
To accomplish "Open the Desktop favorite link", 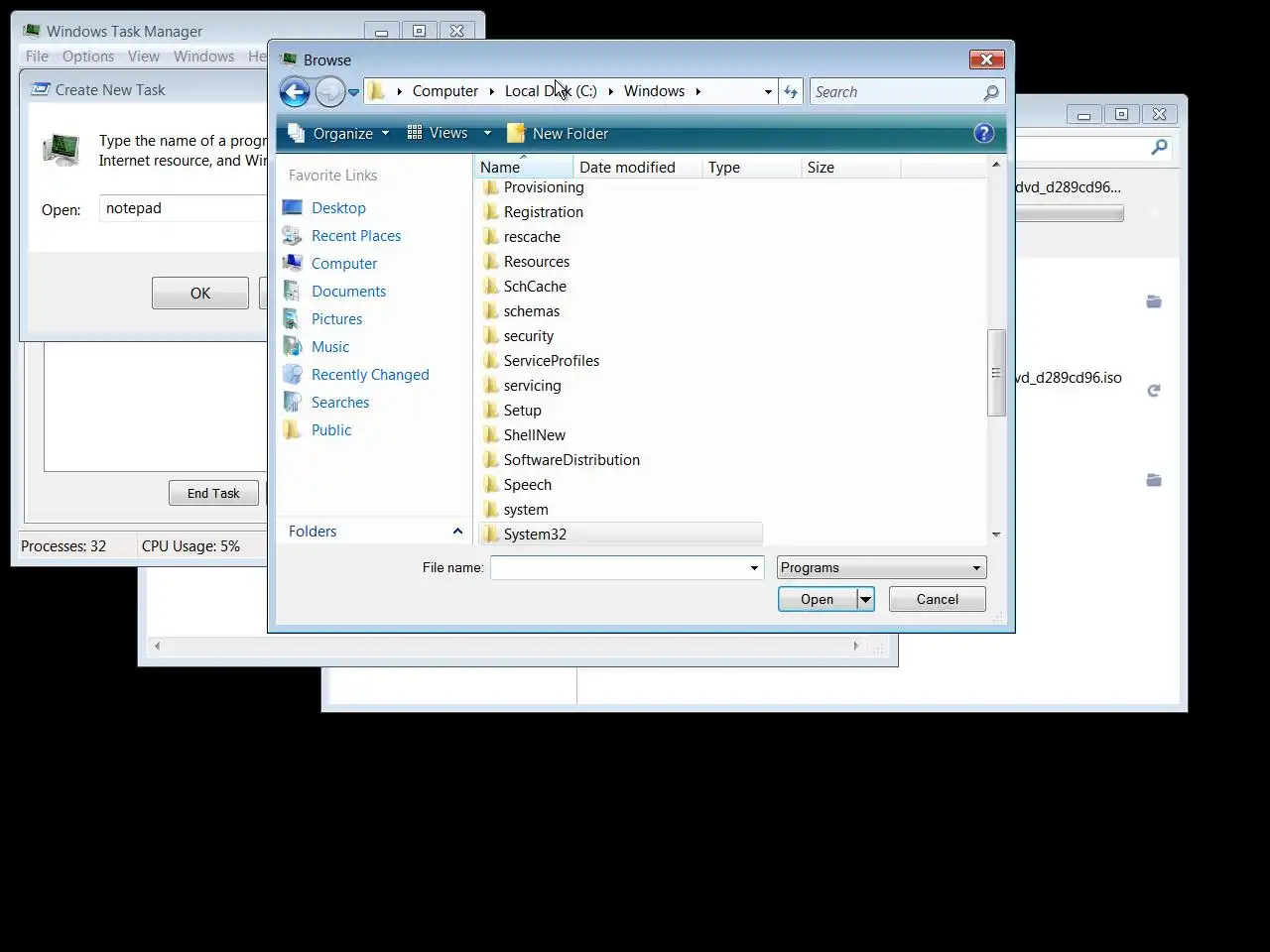I will click(338, 207).
